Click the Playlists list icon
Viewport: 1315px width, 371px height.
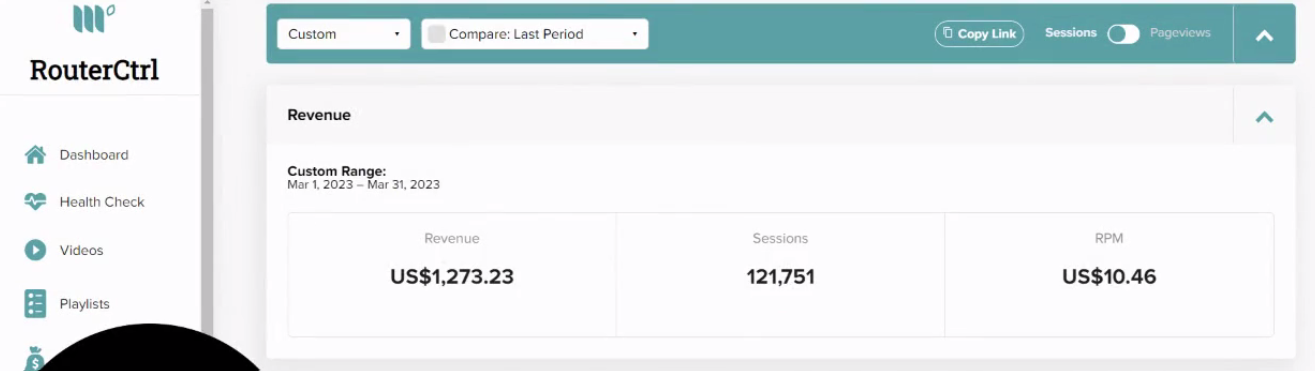point(36,304)
